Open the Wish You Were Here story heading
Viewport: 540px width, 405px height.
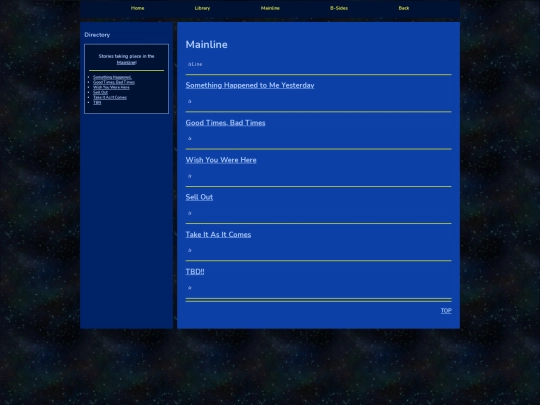pyautogui.click(x=221, y=160)
